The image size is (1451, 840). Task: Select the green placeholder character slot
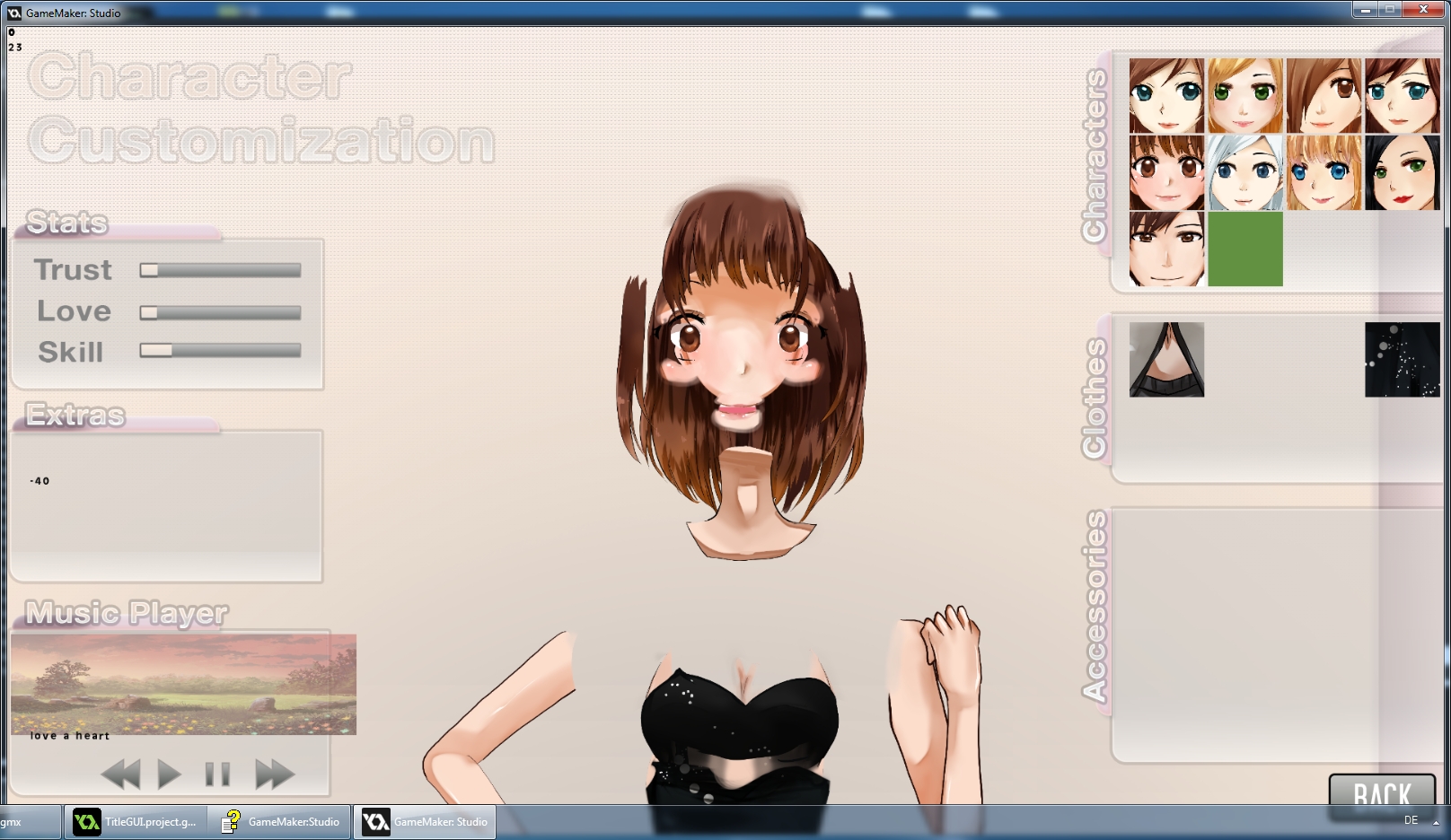[x=1244, y=249]
